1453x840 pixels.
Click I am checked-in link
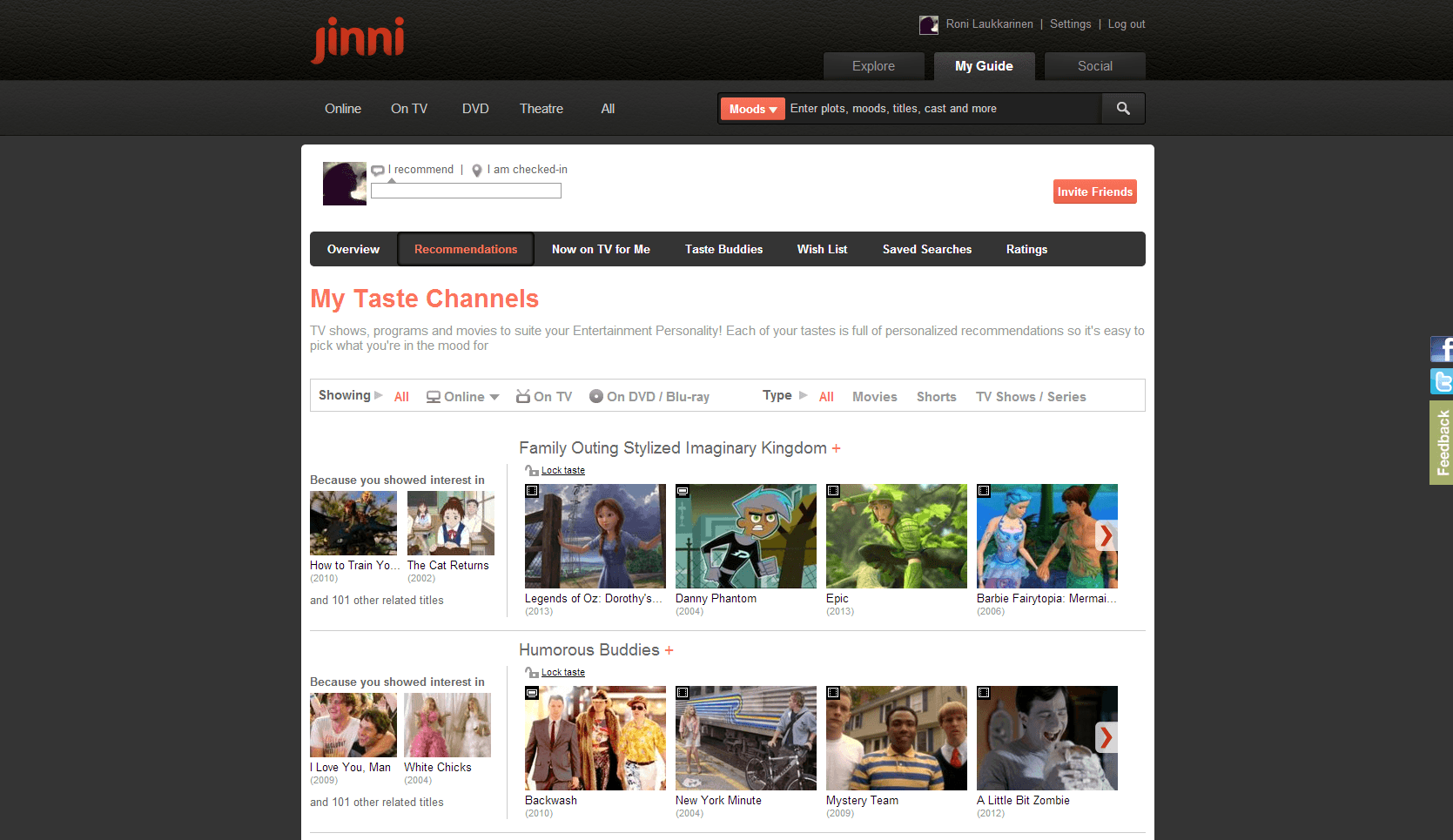click(x=528, y=170)
